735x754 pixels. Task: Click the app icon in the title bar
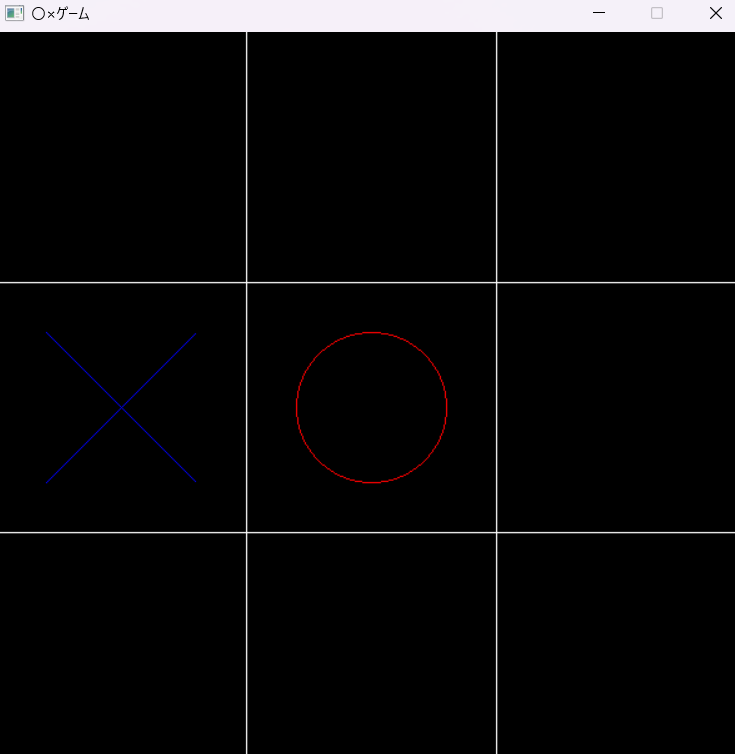(x=14, y=13)
